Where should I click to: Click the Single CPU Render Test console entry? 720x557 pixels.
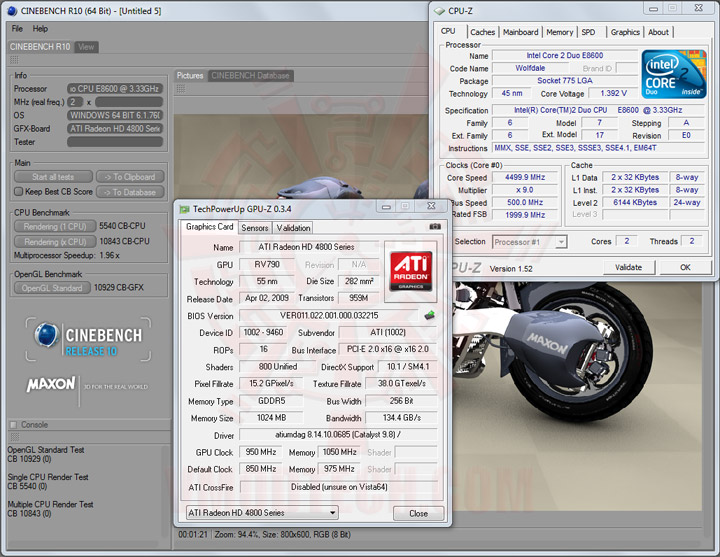click(x=48, y=481)
